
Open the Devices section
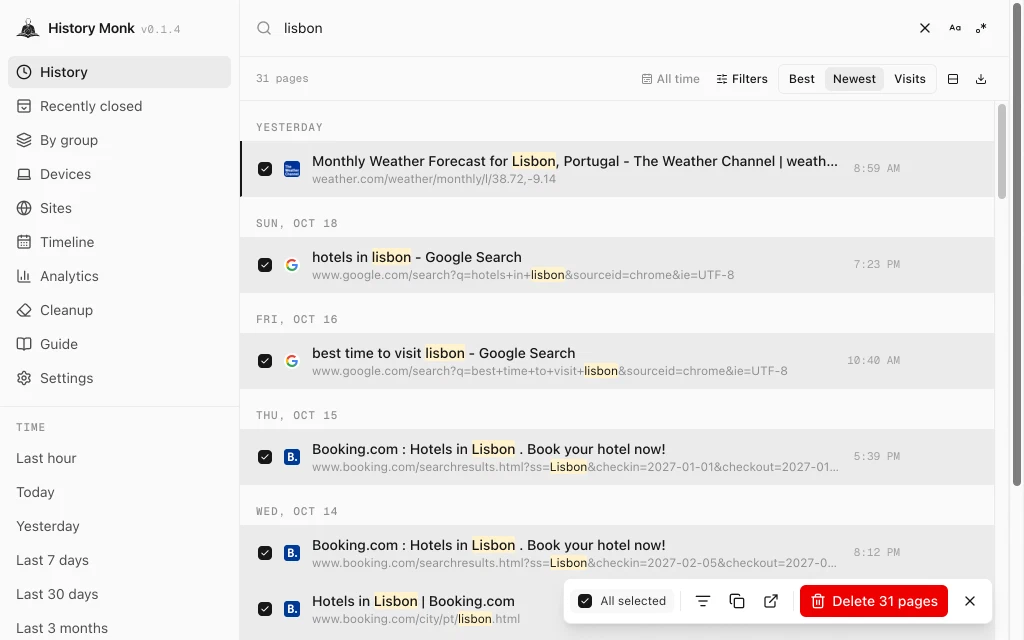[120, 174]
